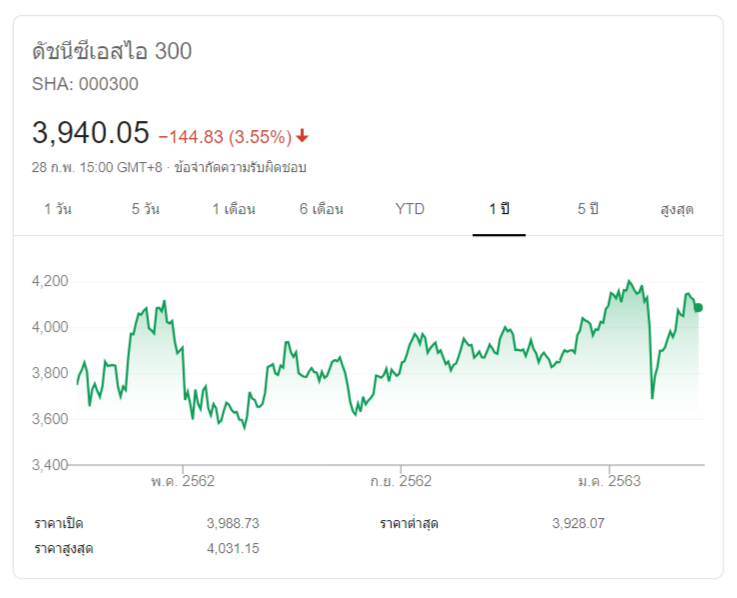Click the ก.ย. 2562 axis label
737x598 pixels.
point(401,481)
